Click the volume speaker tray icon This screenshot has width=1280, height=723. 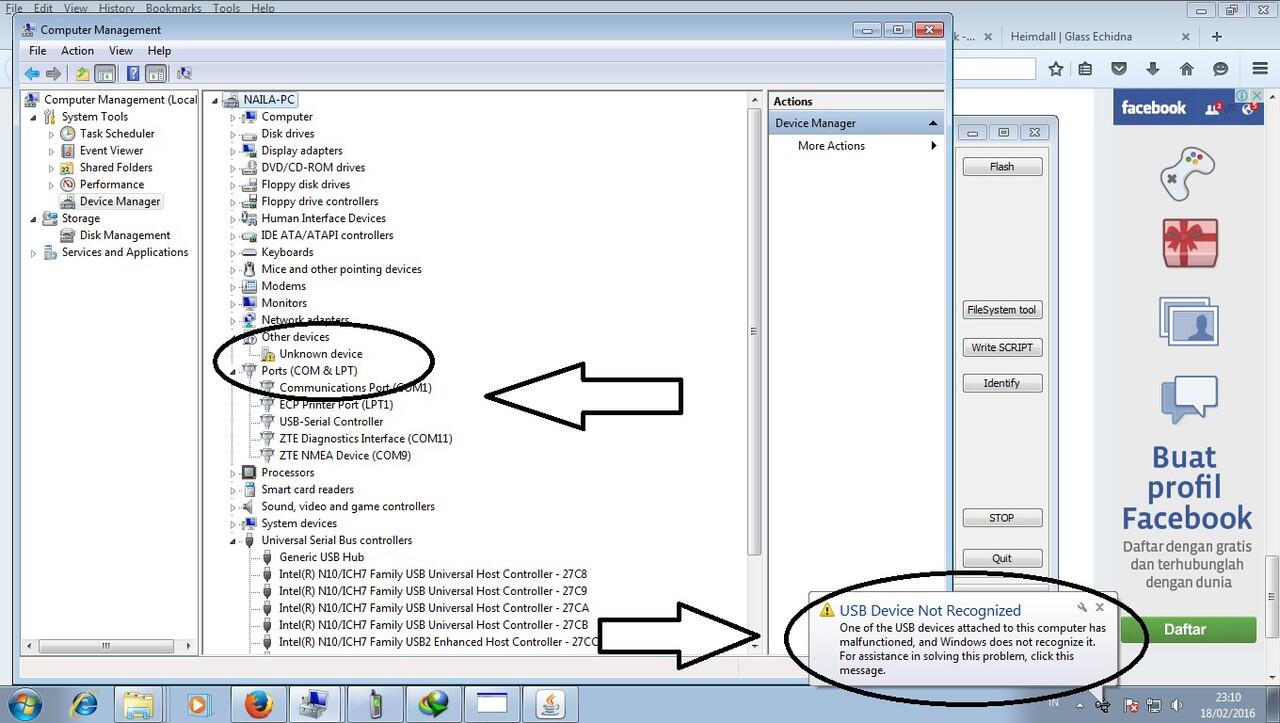pos(1176,705)
